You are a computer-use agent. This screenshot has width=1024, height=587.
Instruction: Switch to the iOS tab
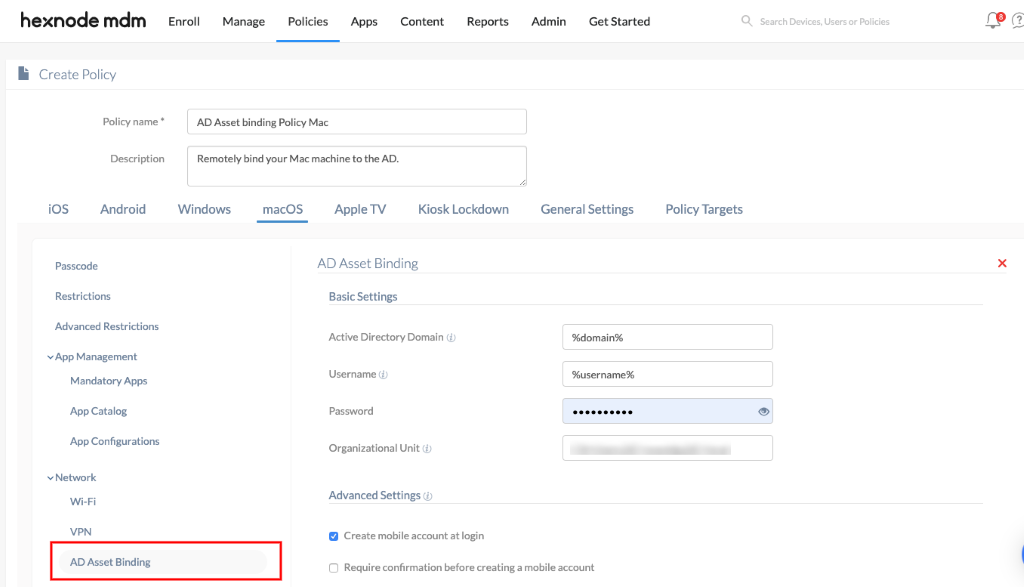tap(58, 209)
